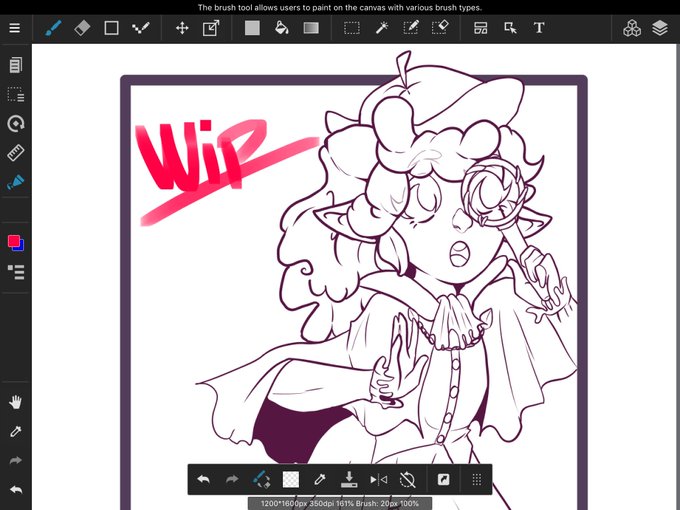Open the Materials cubes panel
The image size is (680, 510).
pos(632,28)
